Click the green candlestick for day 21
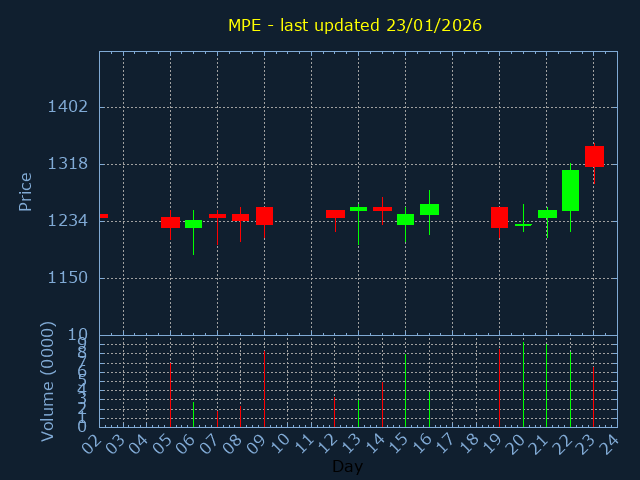 point(547,214)
